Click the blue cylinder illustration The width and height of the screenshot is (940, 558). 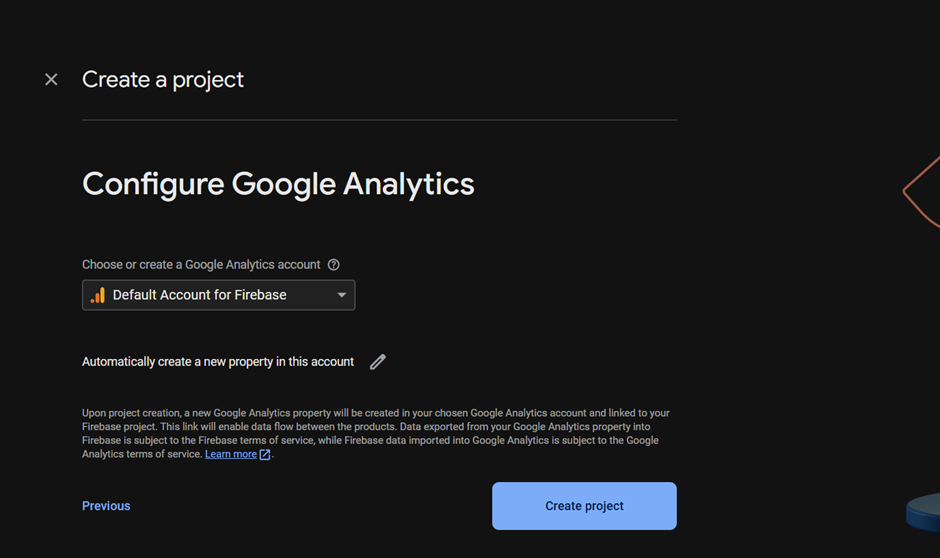tap(923, 512)
